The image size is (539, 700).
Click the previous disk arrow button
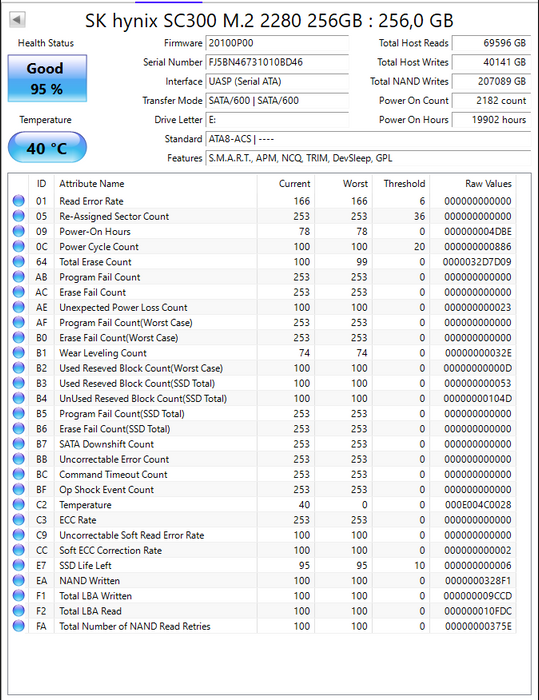coord(17,20)
